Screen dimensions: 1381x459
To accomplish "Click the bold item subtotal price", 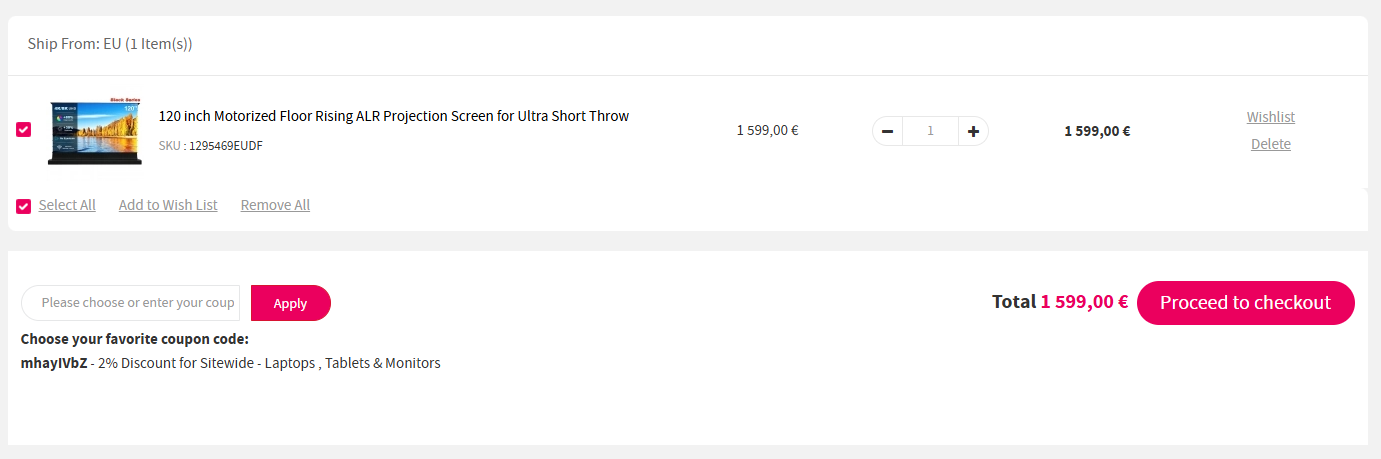I will [1097, 131].
